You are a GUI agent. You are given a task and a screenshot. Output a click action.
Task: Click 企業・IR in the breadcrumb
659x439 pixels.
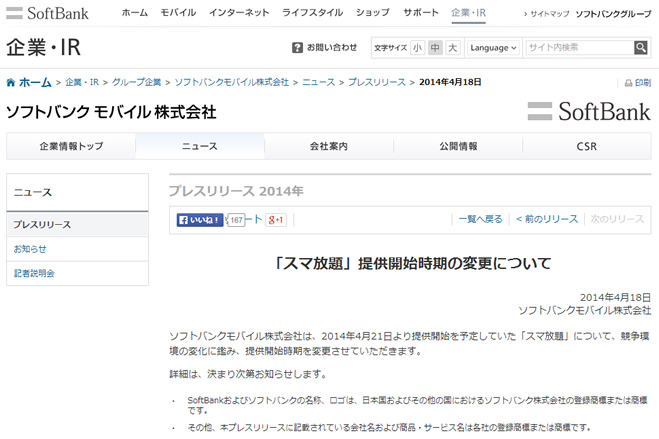82,82
